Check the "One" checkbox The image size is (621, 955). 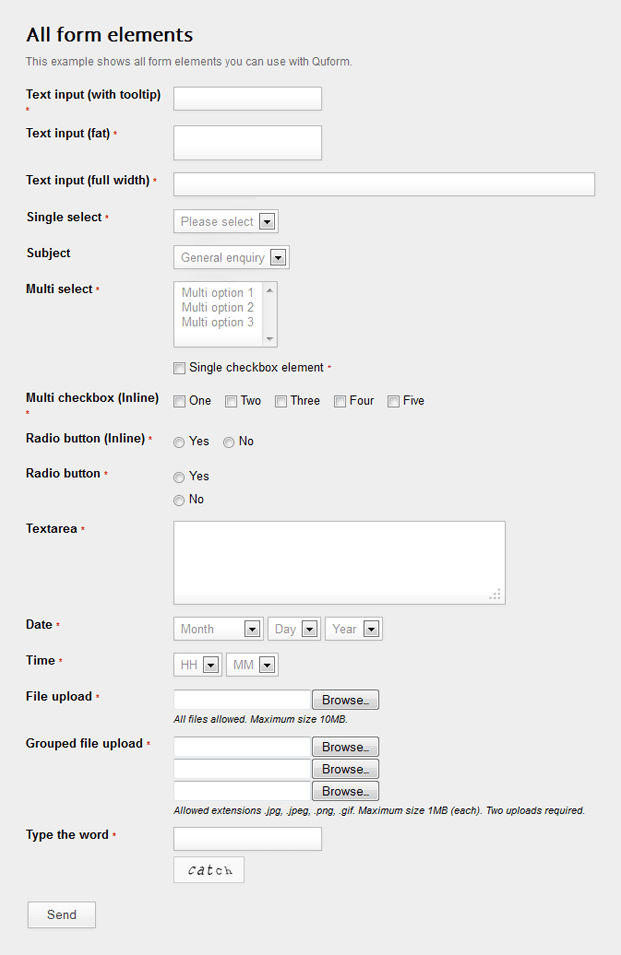pyautogui.click(x=179, y=400)
